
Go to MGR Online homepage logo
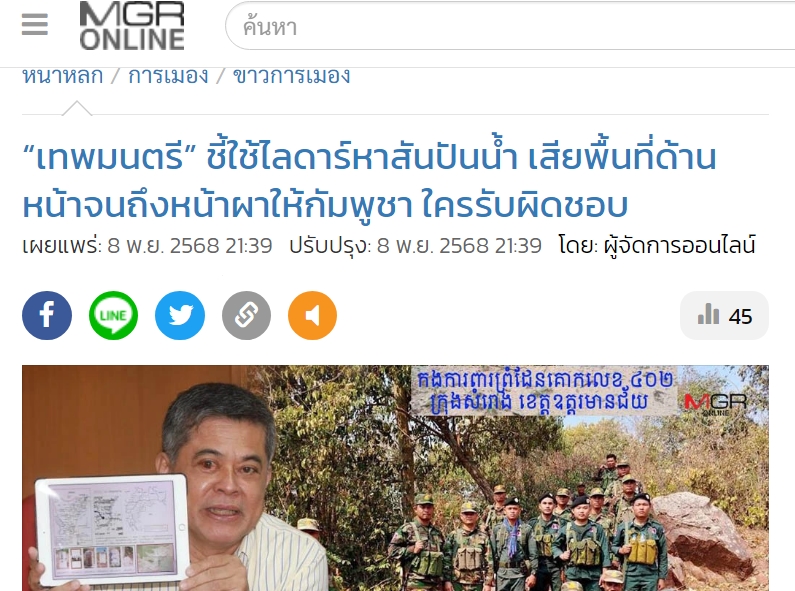pyautogui.click(x=132, y=25)
